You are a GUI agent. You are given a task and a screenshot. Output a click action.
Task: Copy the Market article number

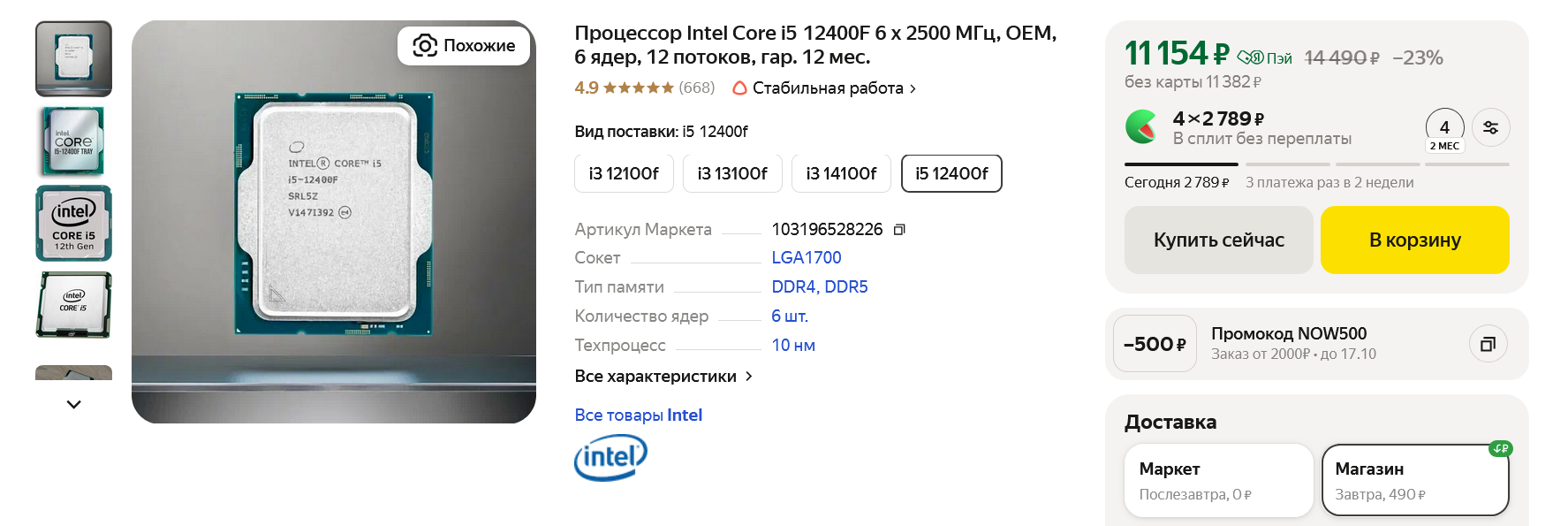pyautogui.click(x=899, y=230)
